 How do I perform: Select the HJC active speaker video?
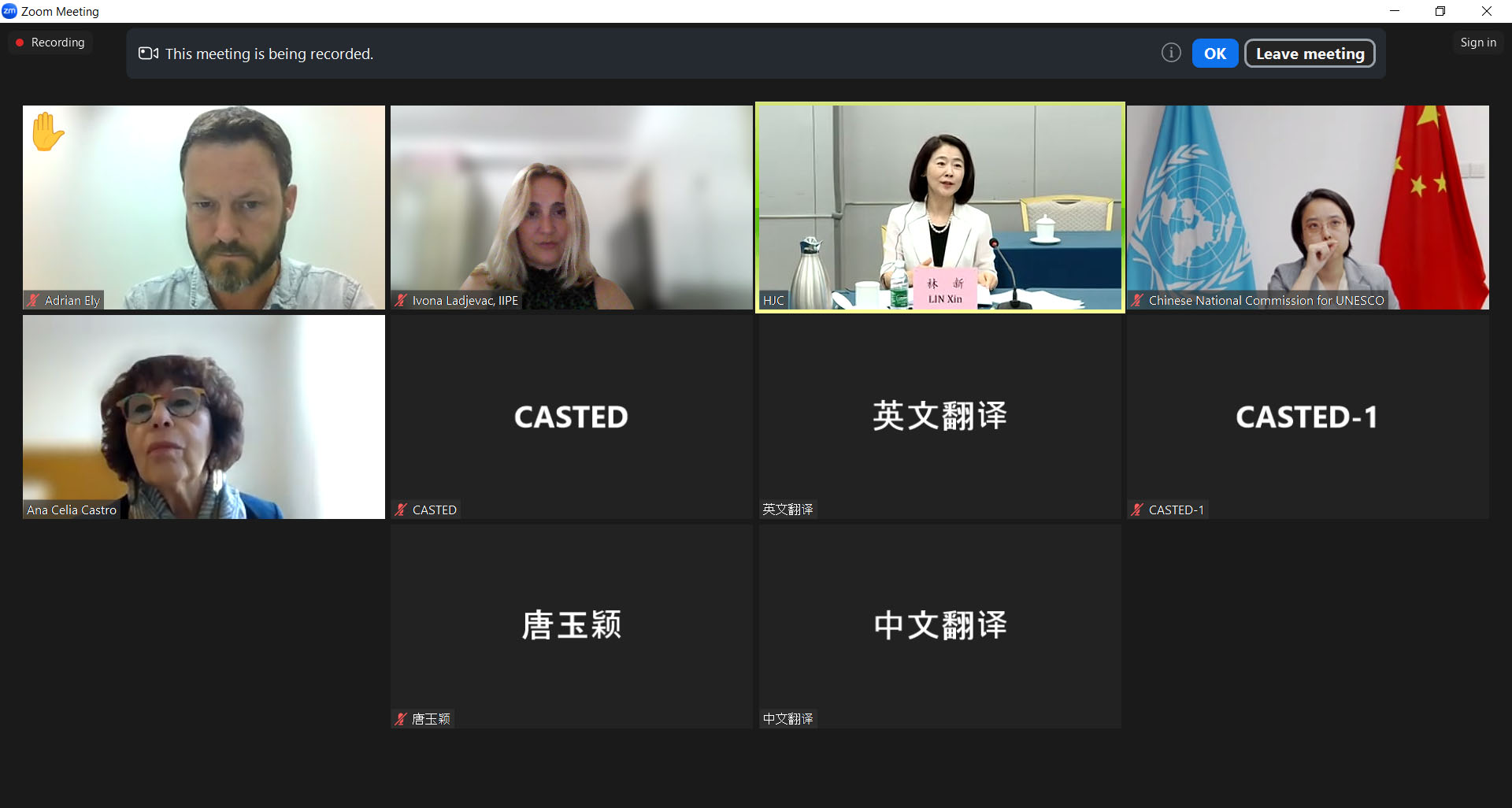coord(940,207)
